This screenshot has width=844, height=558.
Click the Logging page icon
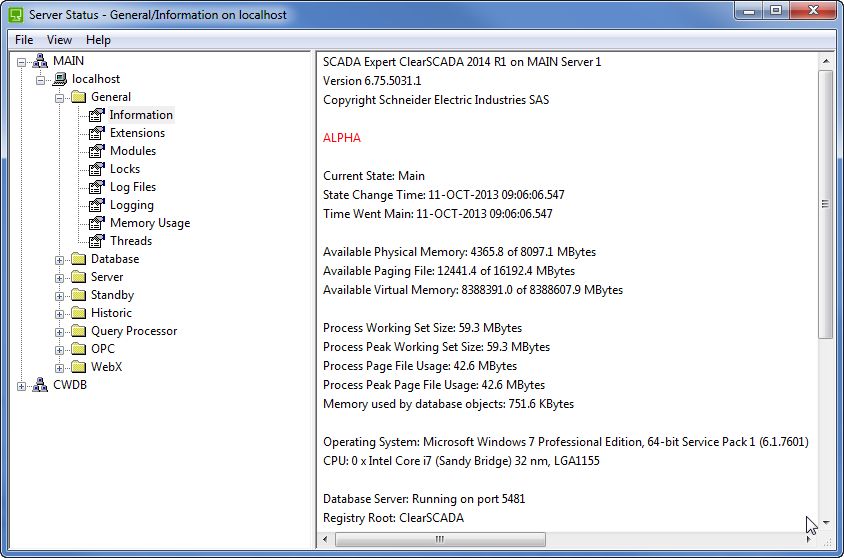pyautogui.click(x=97, y=205)
